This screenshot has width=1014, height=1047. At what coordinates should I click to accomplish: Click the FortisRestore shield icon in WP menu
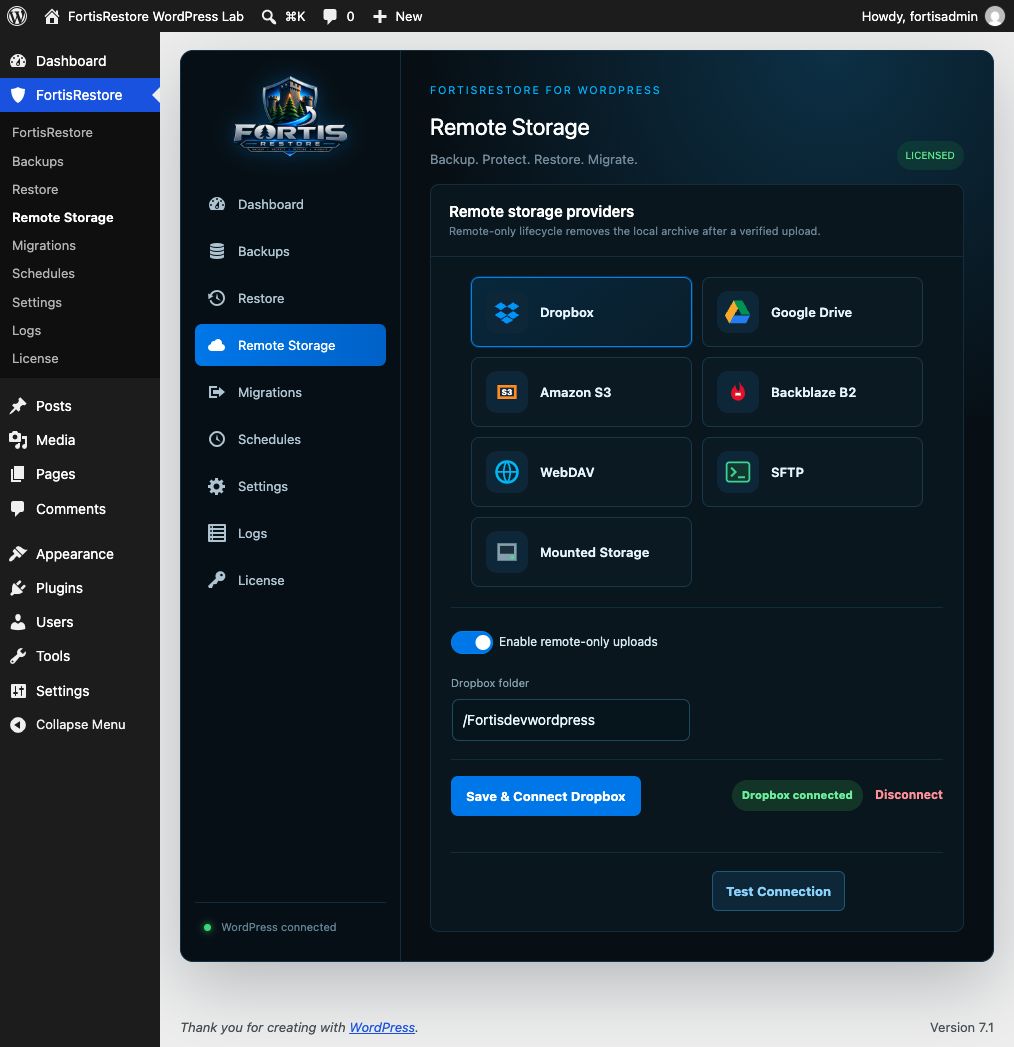coord(18,95)
